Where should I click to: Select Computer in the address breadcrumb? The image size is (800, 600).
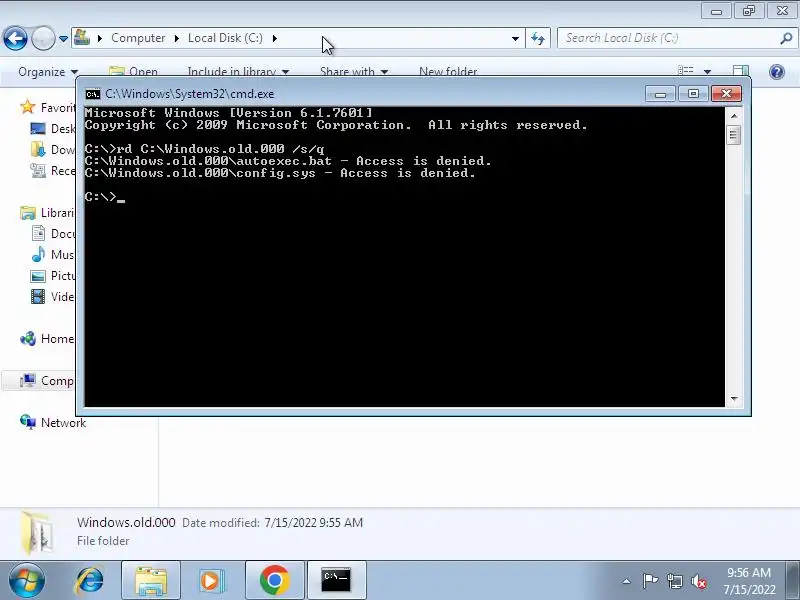click(138, 38)
